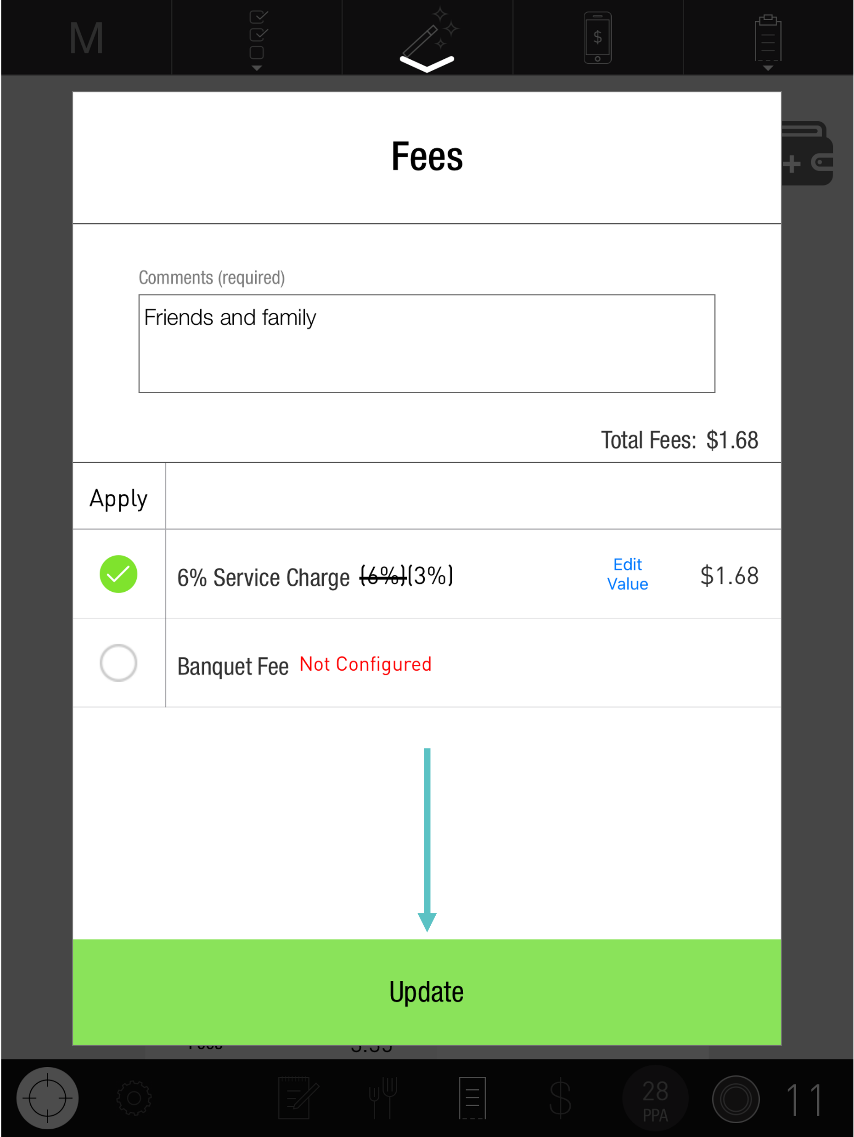Uncheck the 6% Service Charge fee

click(118, 574)
